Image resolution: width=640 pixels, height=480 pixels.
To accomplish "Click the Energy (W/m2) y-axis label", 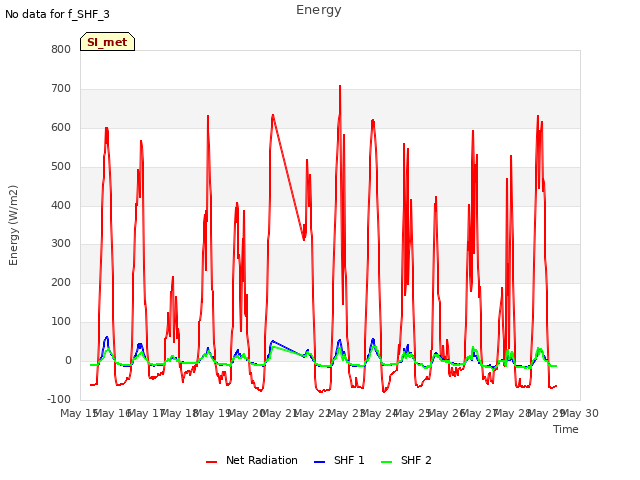I will 13,225.
